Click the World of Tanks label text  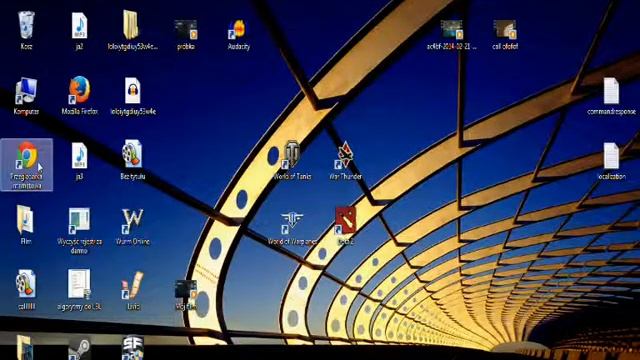click(x=292, y=176)
